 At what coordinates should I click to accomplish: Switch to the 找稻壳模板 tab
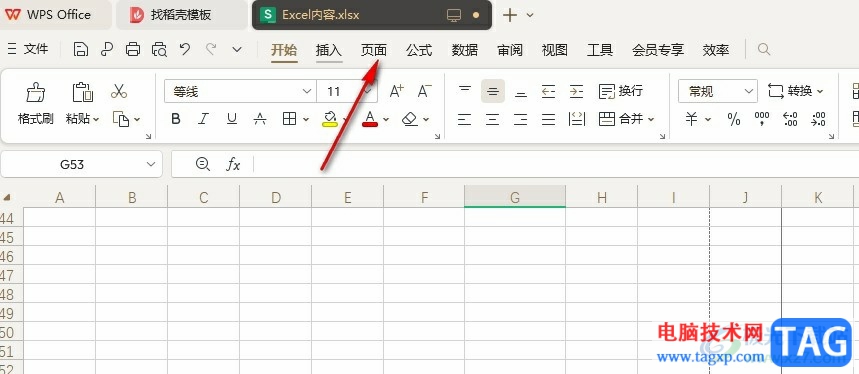coord(181,15)
